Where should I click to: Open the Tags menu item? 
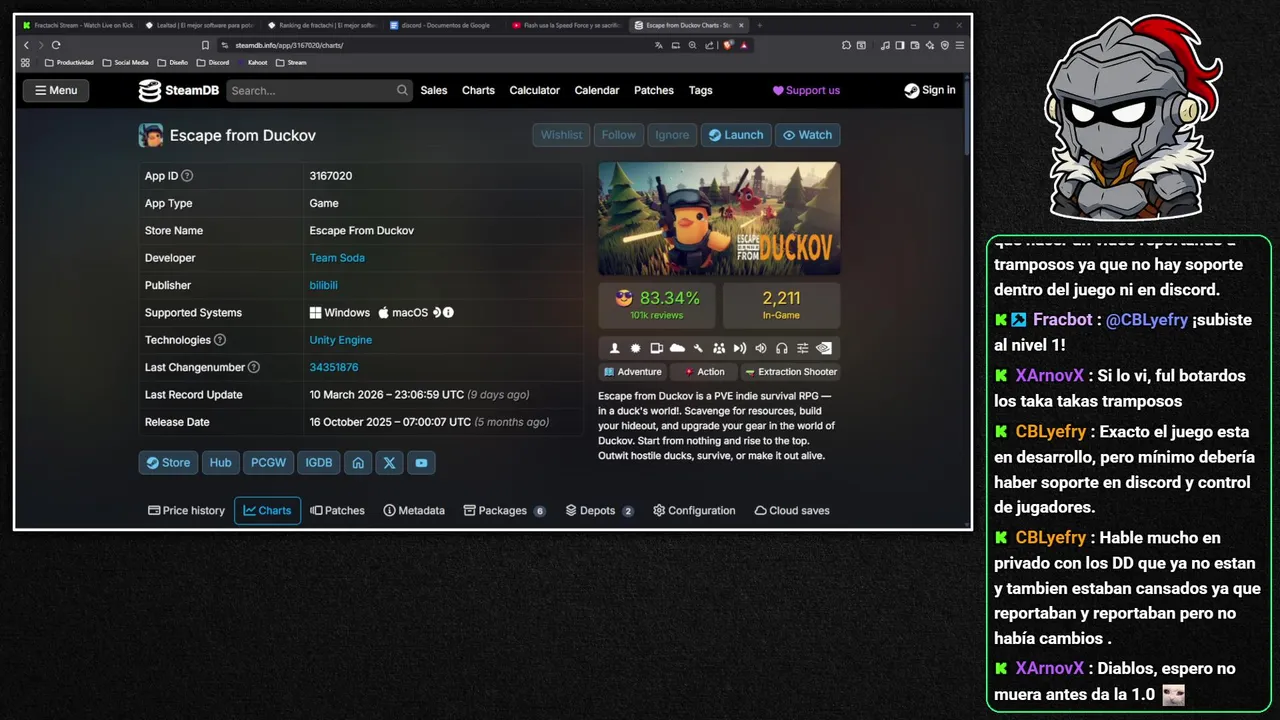pyautogui.click(x=700, y=90)
